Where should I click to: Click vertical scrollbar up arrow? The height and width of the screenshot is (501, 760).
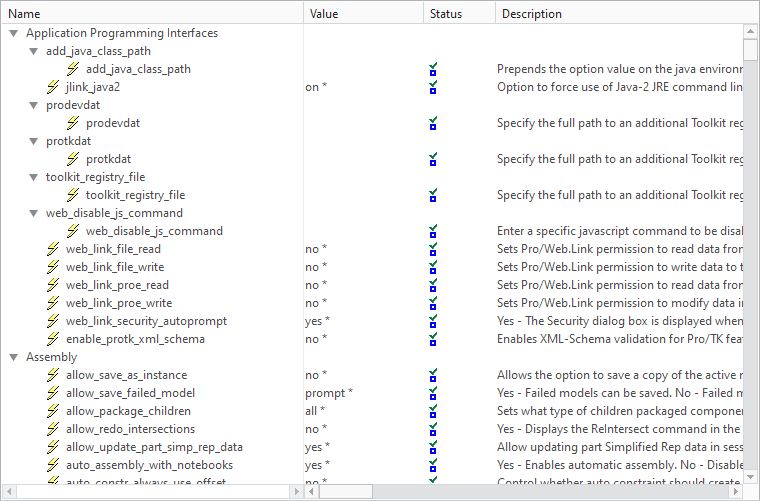pos(750,31)
